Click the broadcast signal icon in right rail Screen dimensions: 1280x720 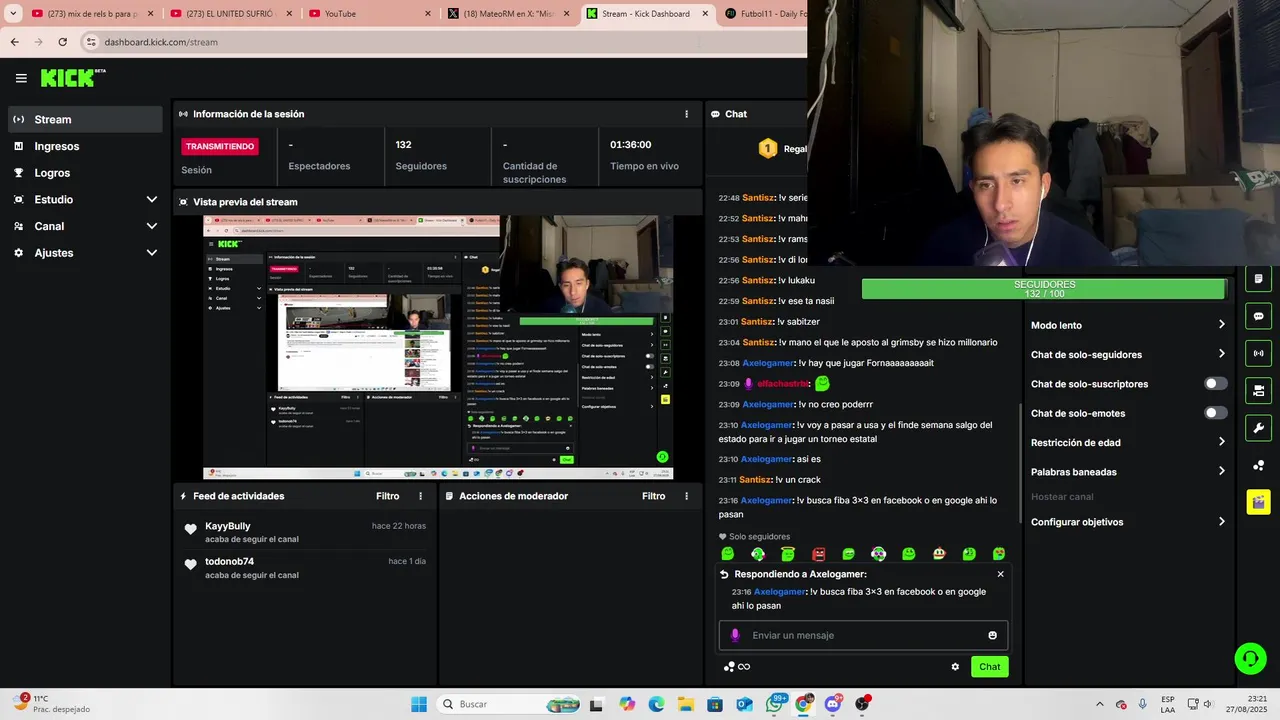1258,353
